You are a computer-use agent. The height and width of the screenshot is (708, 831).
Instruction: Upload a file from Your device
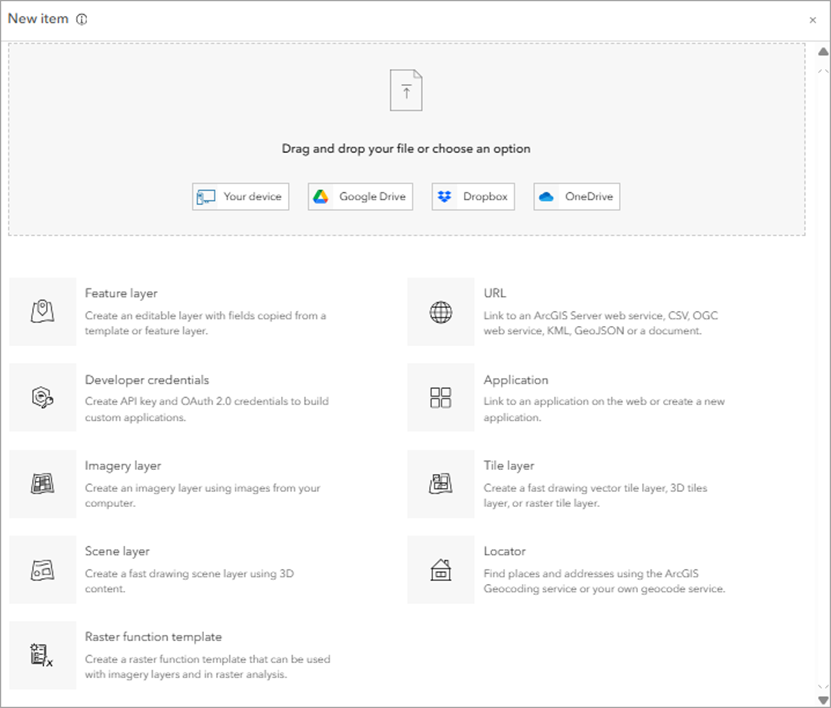pos(240,196)
